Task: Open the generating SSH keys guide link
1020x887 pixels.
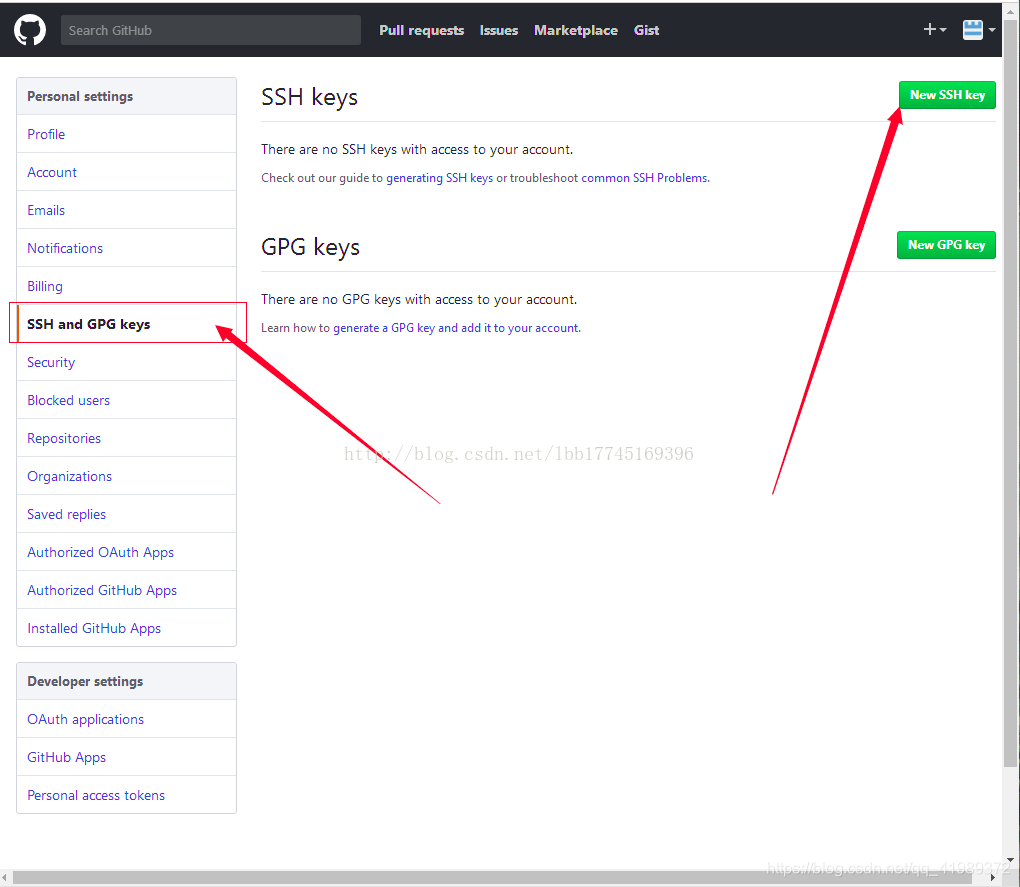Action: point(440,178)
